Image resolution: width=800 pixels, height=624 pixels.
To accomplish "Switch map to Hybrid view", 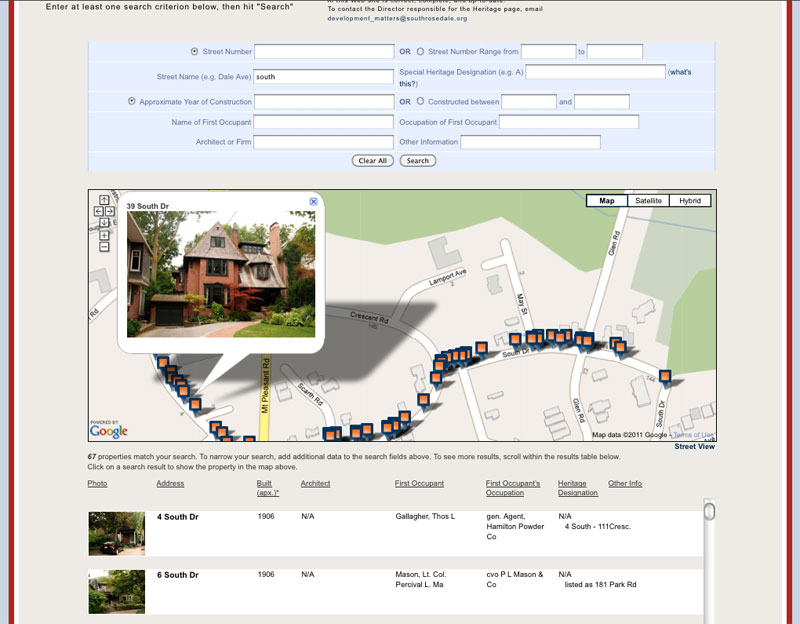I will 690,201.
